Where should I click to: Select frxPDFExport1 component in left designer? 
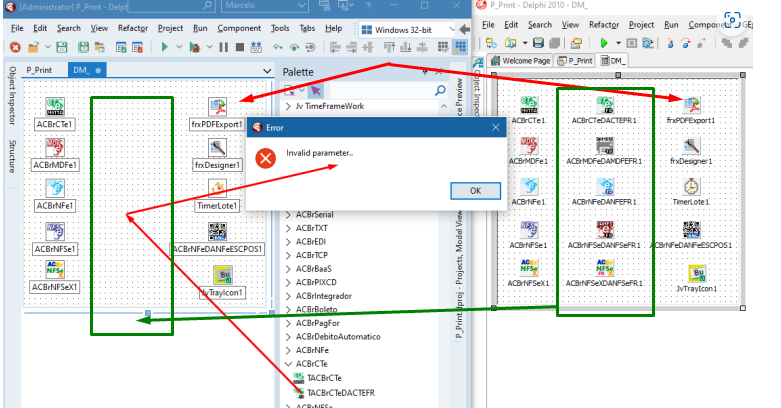tap(217, 107)
